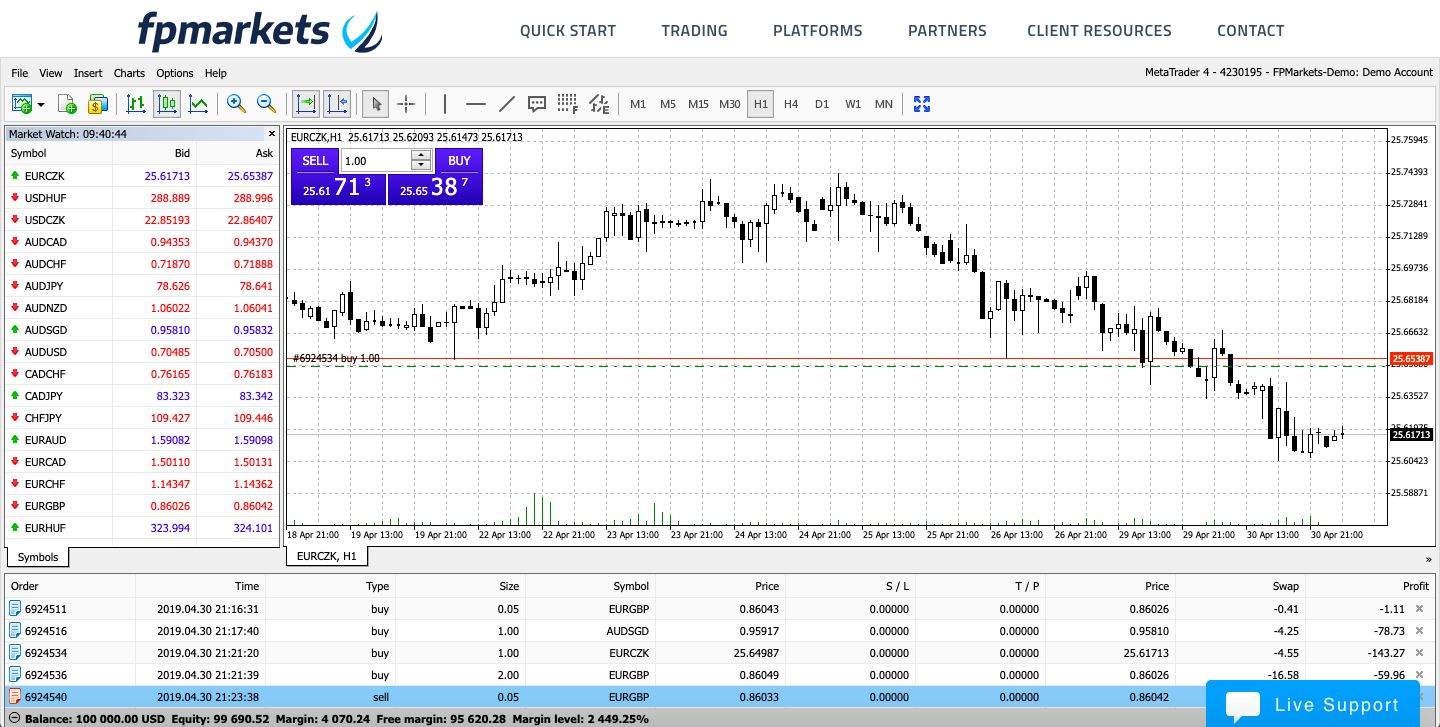Click the Zoom In magnifier
The image size is (1440, 727).
tap(236, 103)
